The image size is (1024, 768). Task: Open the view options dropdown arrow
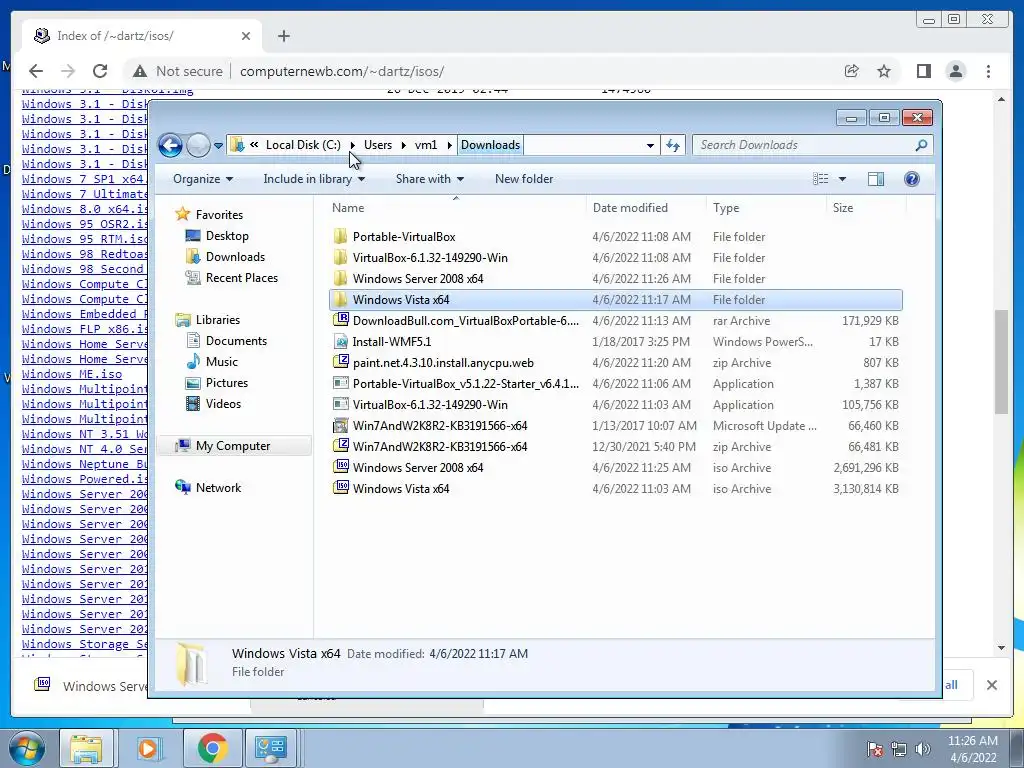click(842, 179)
